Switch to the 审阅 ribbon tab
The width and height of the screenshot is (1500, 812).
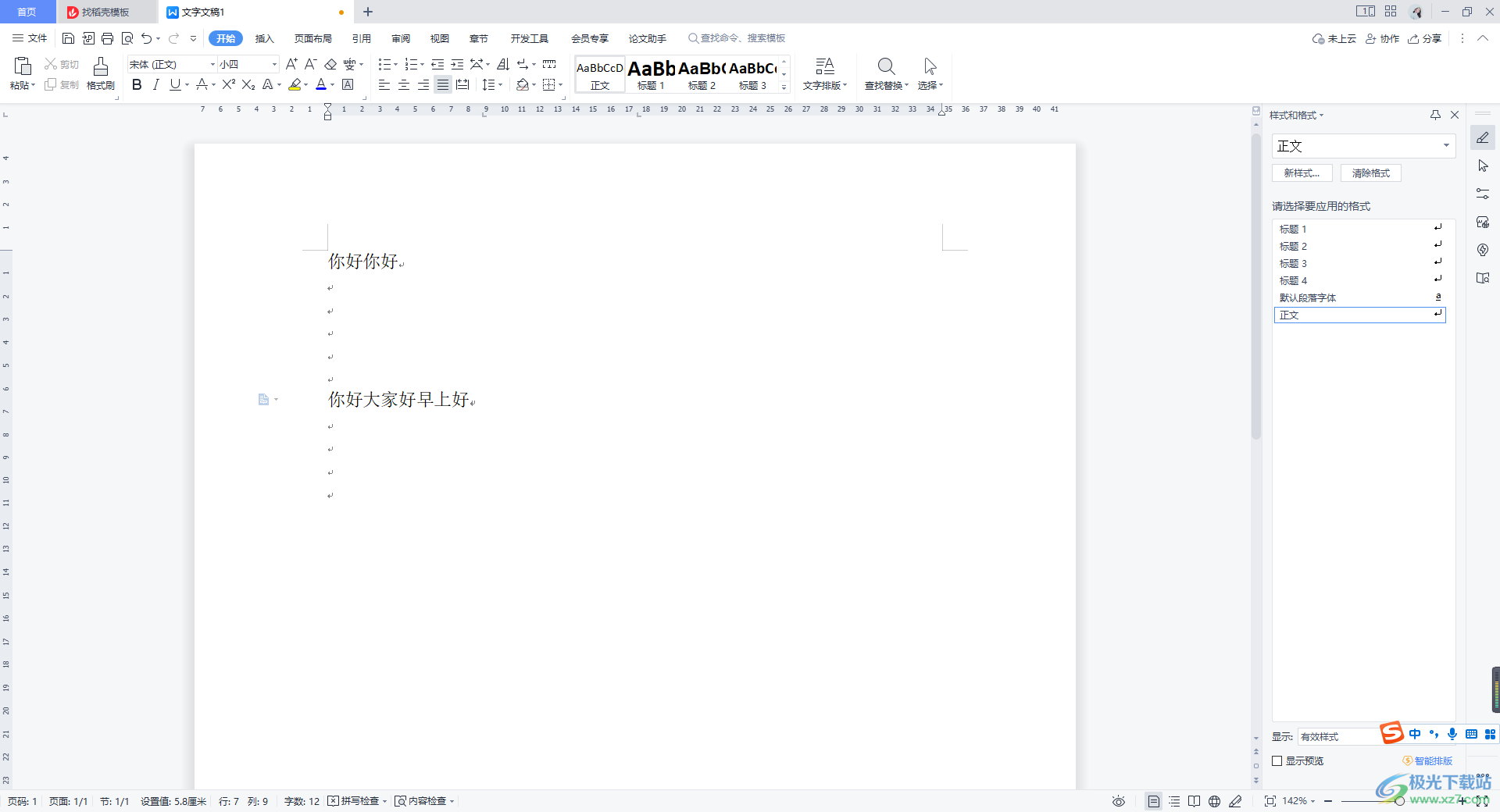(x=401, y=38)
